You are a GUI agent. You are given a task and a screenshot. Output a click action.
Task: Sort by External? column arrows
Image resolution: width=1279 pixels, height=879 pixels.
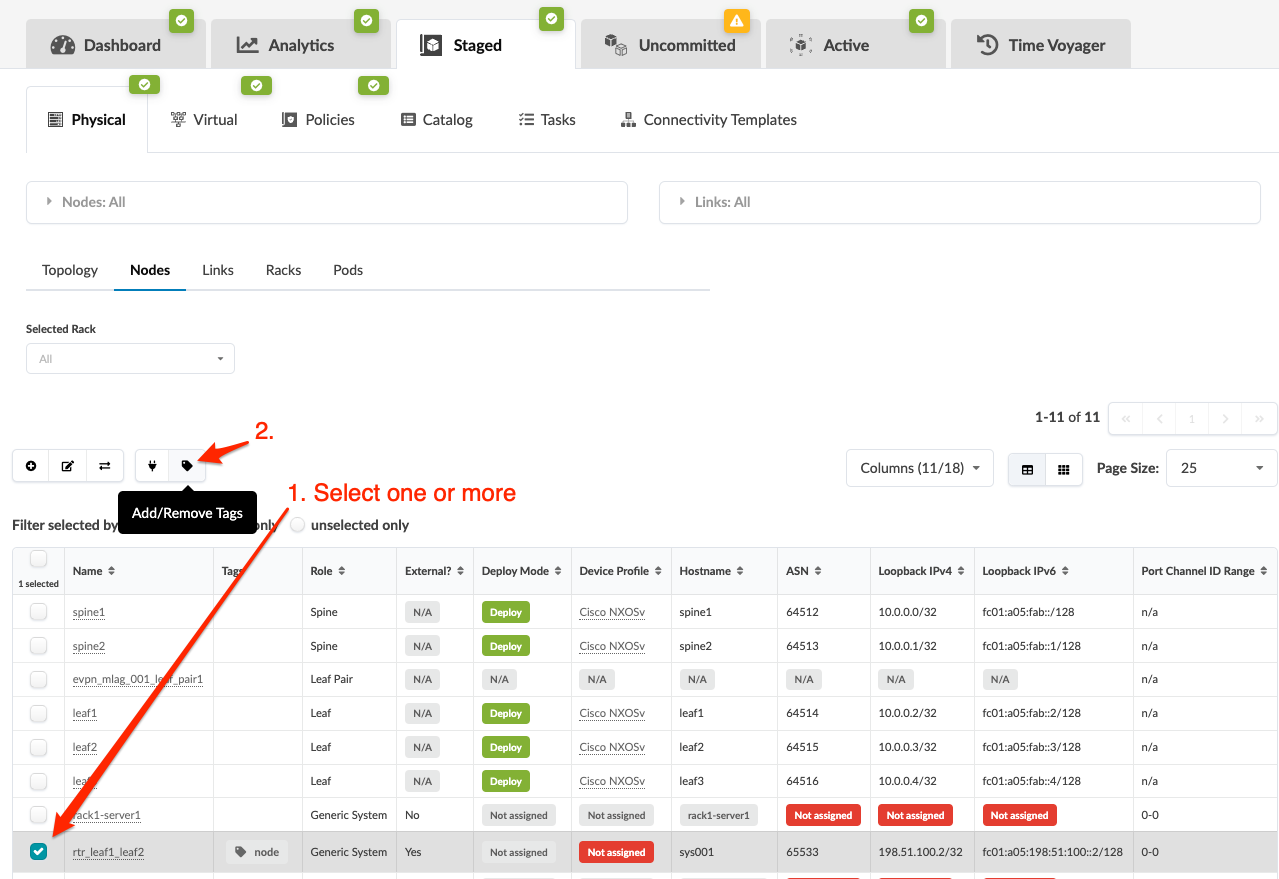pos(461,571)
